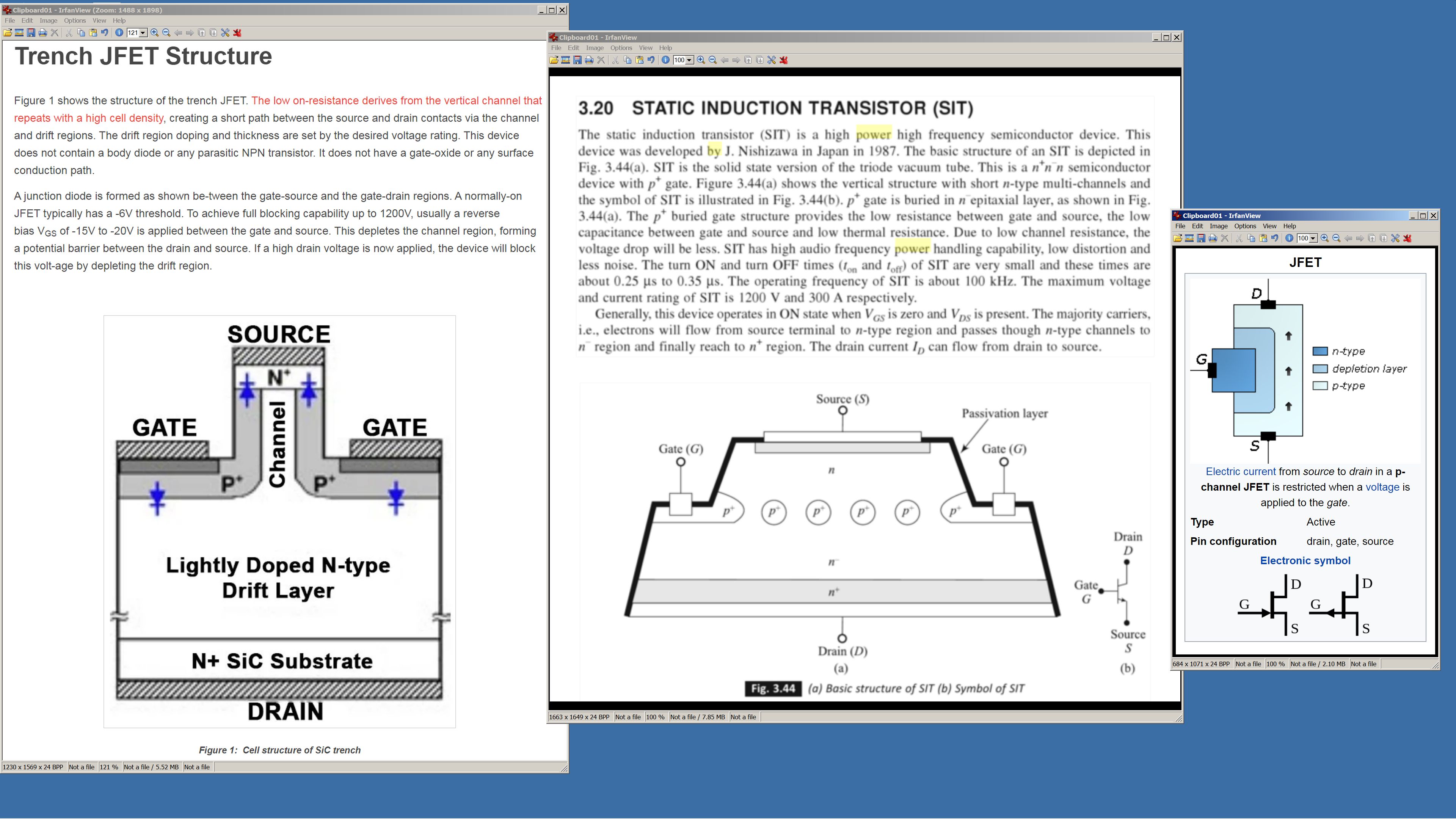
Task: Open Settings tools icon in SIT window
Action: 772,60
